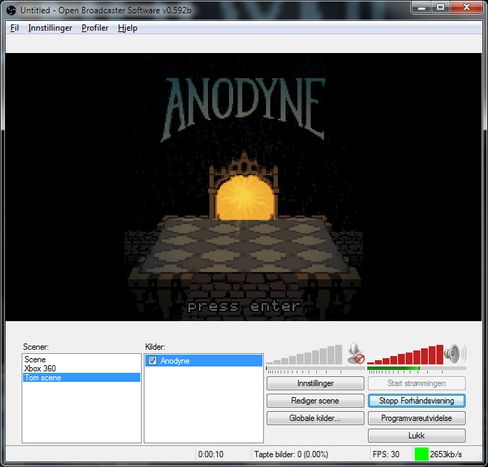The height and width of the screenshot is (467, 488).
Task: Click Stopp Forhåndsvisning button
Action: pyautogui.click(x=417, y=401)
